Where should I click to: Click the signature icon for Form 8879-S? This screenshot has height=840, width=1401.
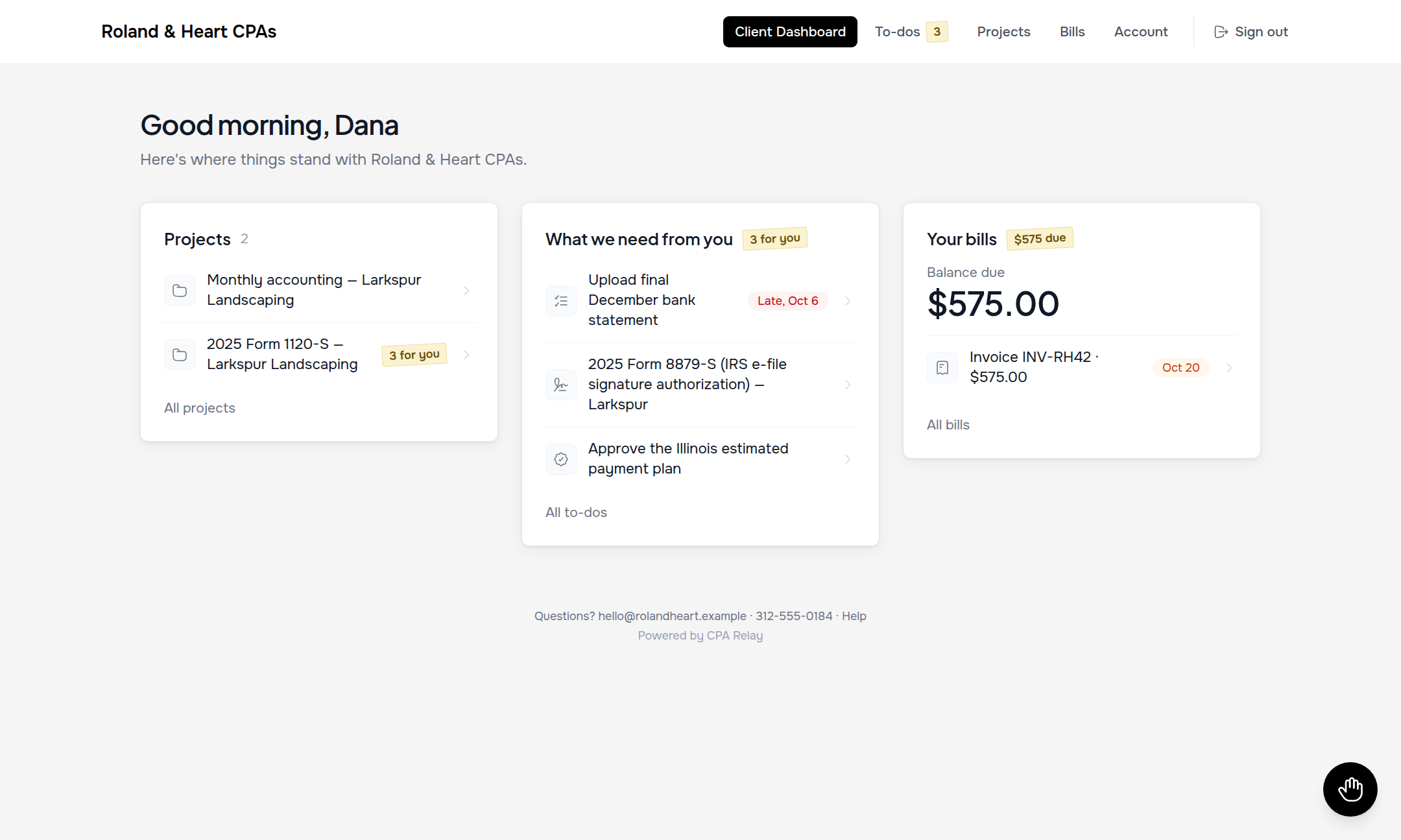click(561, 385)
